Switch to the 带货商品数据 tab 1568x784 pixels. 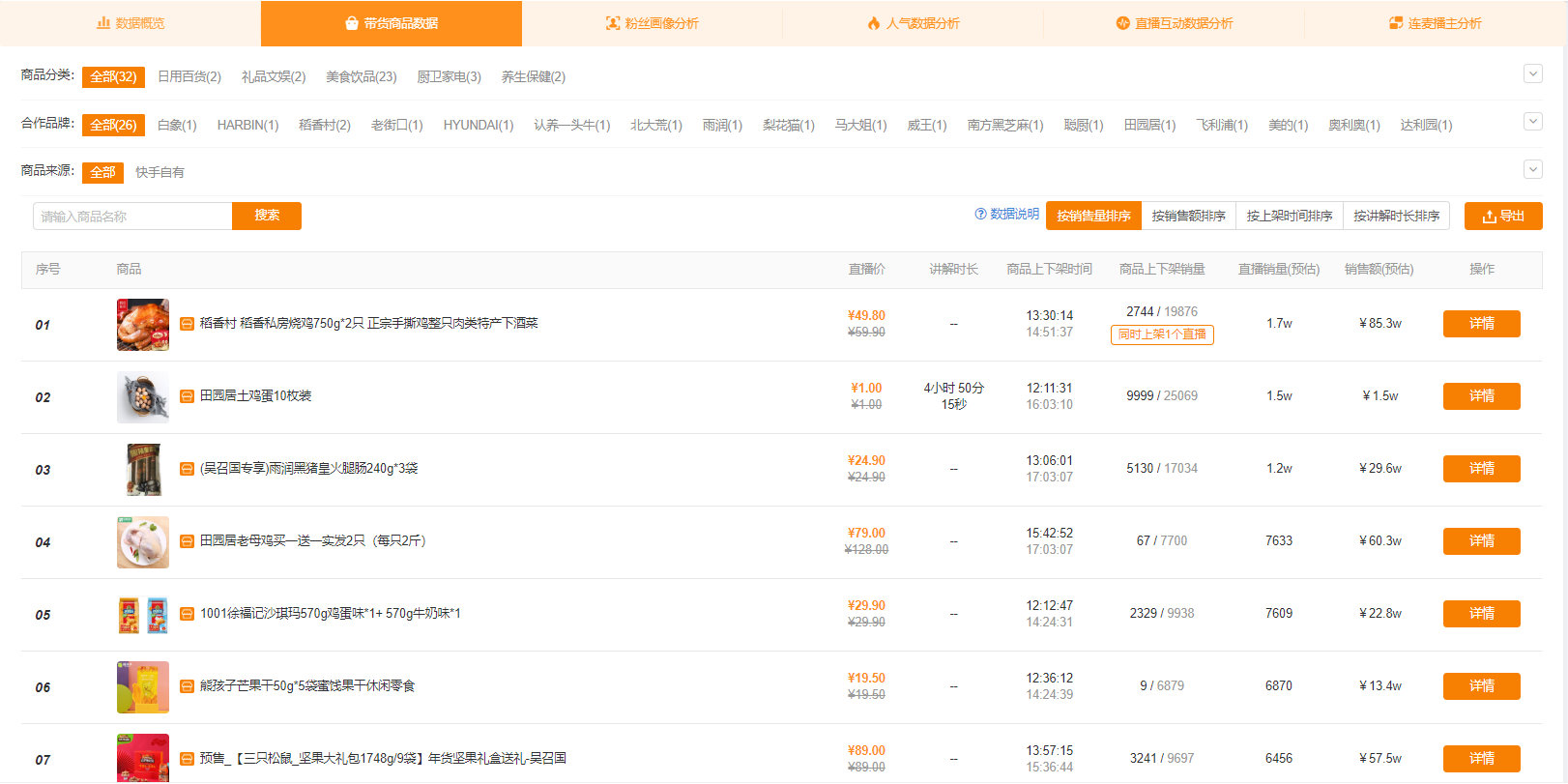tap(392, 23)
